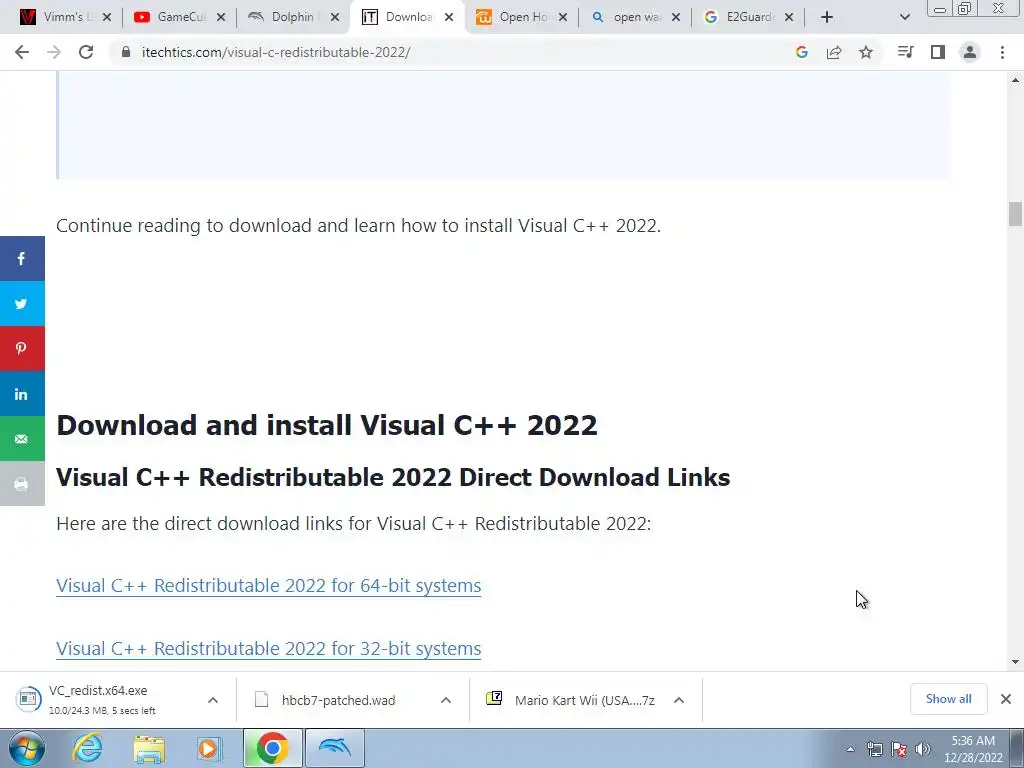Open the taskbar clock showing 5:36 AM
The height and width of the screenshot is (768, 1024).
pos(974,749)
